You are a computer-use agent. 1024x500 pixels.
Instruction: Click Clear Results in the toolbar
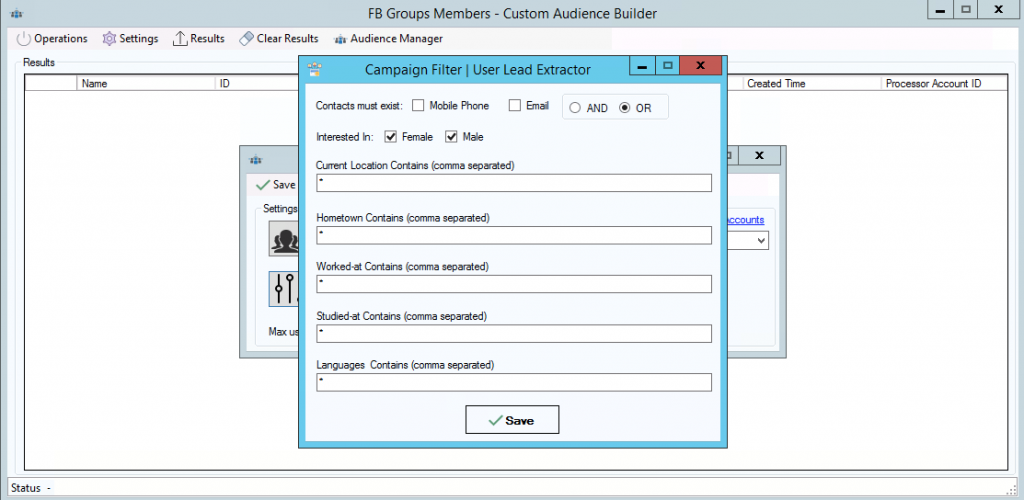[x=279, y=39]
